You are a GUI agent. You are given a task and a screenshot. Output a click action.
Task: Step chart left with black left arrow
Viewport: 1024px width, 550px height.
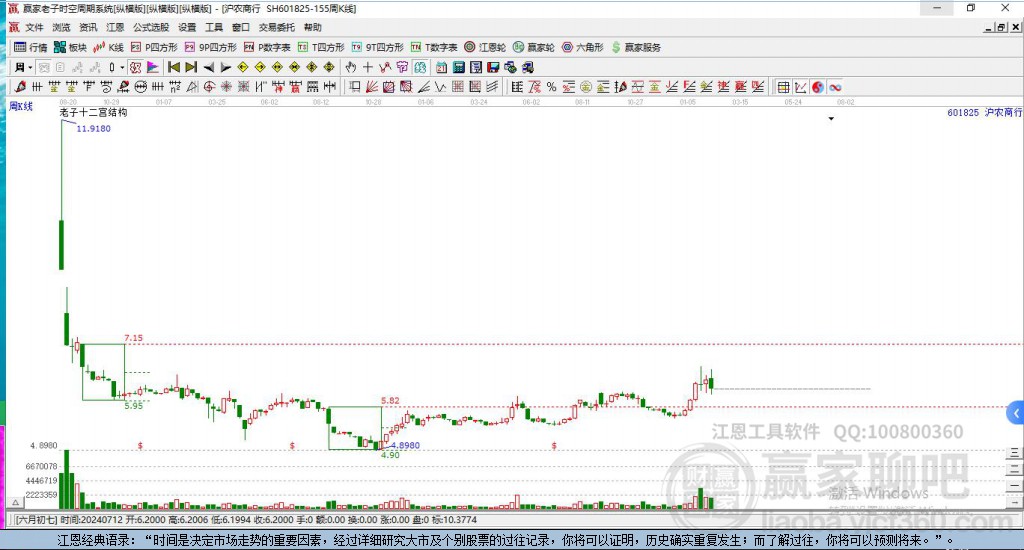(208, 67)
